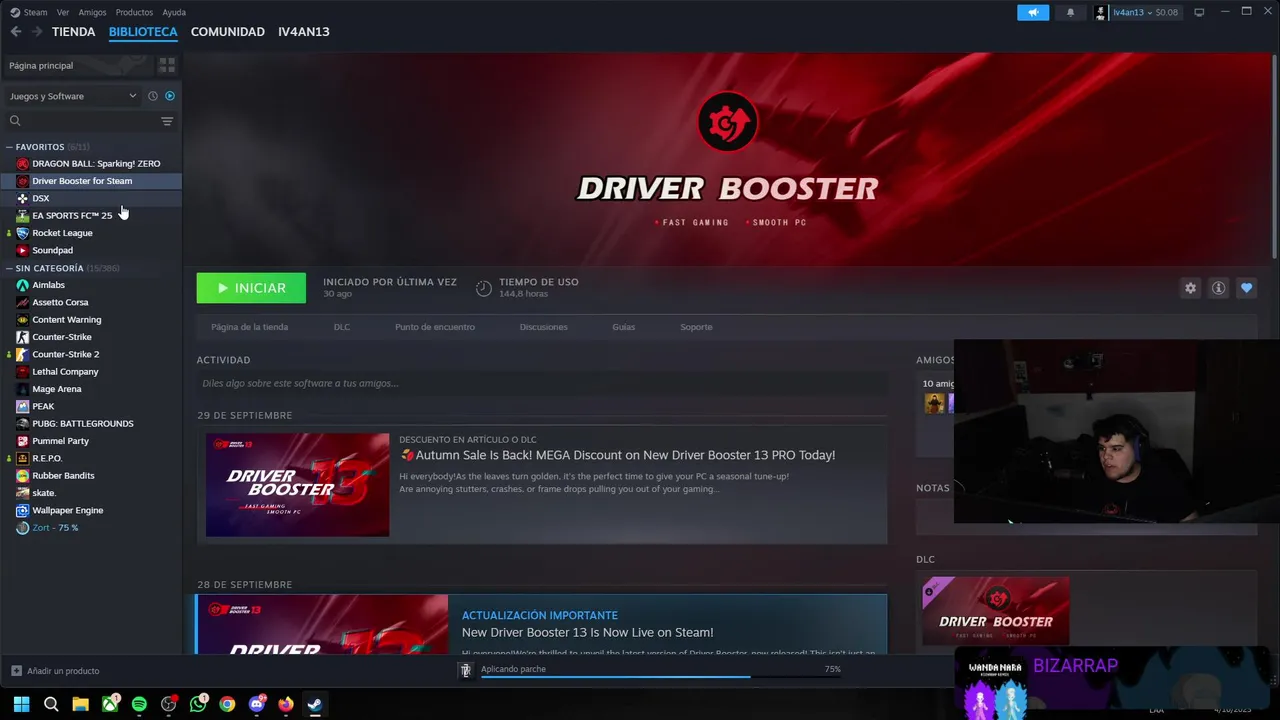Open the Soporte link
The height and width of the screenshot is (720, 1280).
pyautogui.click(x=697, y=327)
